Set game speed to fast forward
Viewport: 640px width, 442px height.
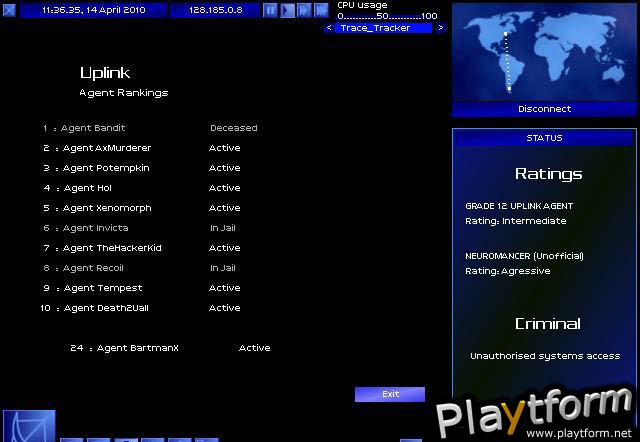[x=304, y=10]
